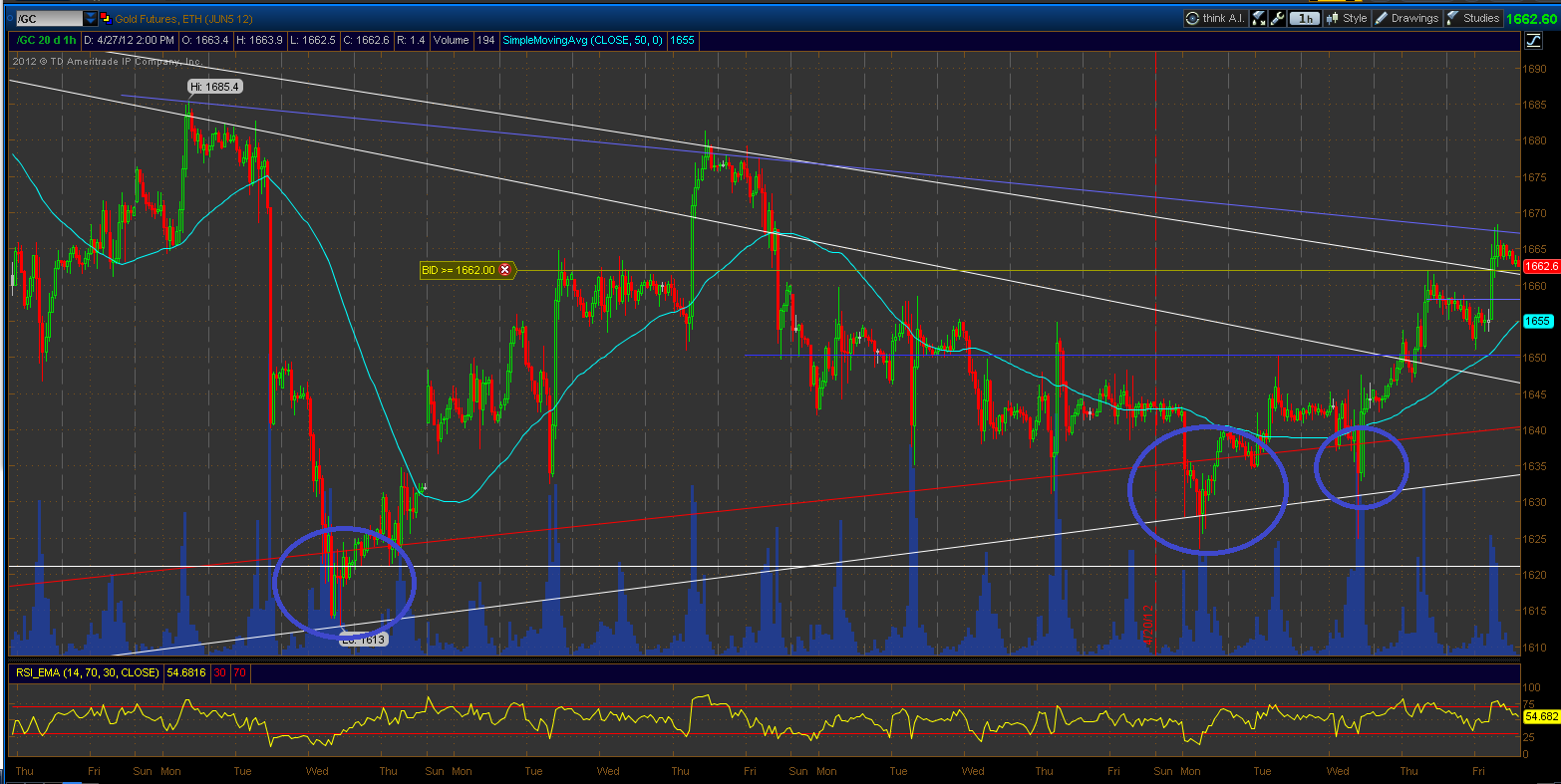This screenshot has height=784, width=1561.
Task: Click the H: 1663.9 high value
Action: click(x=259, y=40)
